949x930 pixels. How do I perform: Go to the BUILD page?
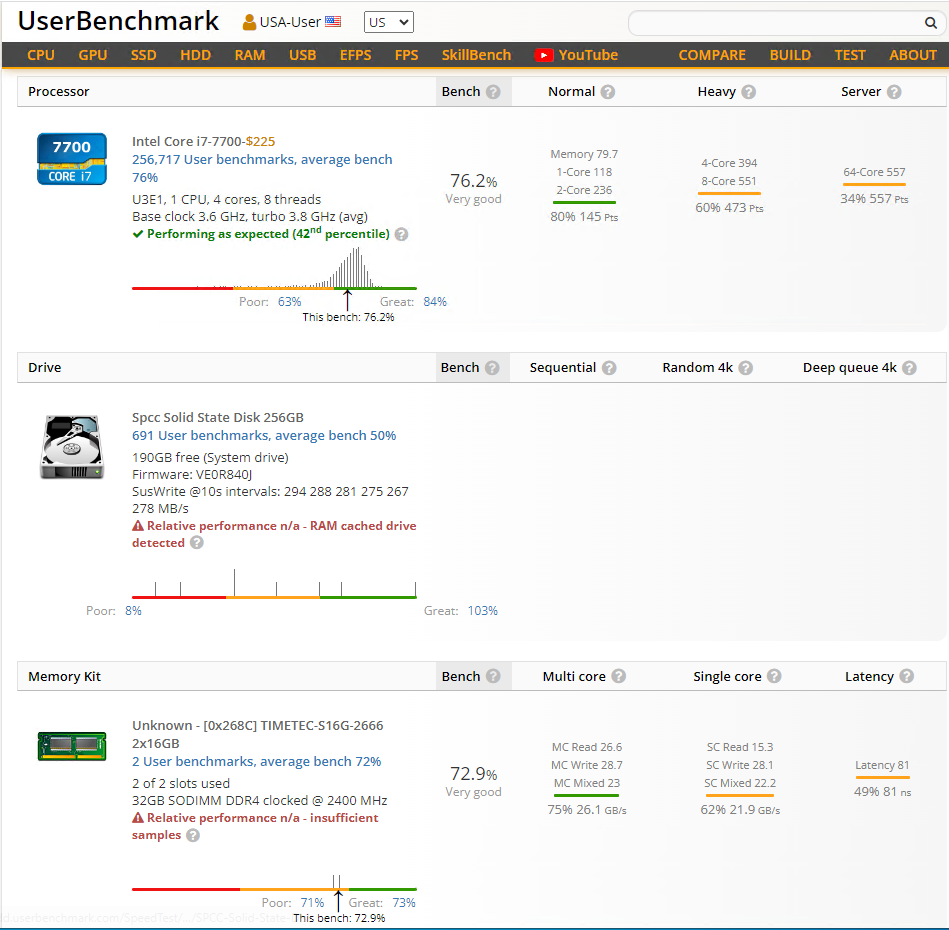tap(790, 55)
